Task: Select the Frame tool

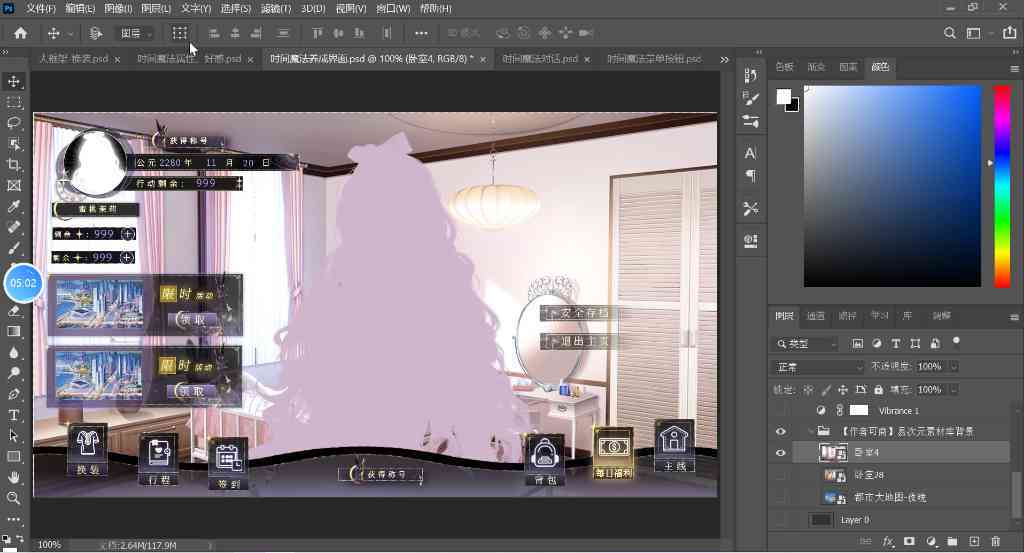Action: 13,186
